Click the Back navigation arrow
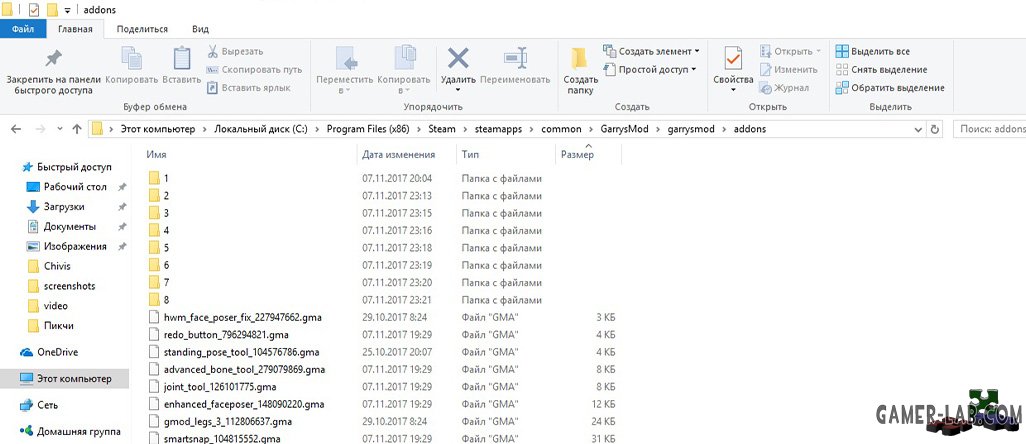Image resolution: width=1026 pixels, height=444 pixels. click(x=16, y=129)
